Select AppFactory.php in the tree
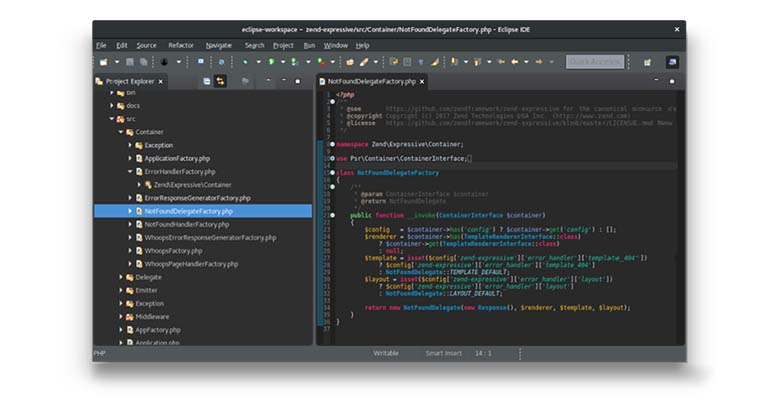The height and width of the screenshot is (403, 768). pyautogui.click(x=158, y=330)
